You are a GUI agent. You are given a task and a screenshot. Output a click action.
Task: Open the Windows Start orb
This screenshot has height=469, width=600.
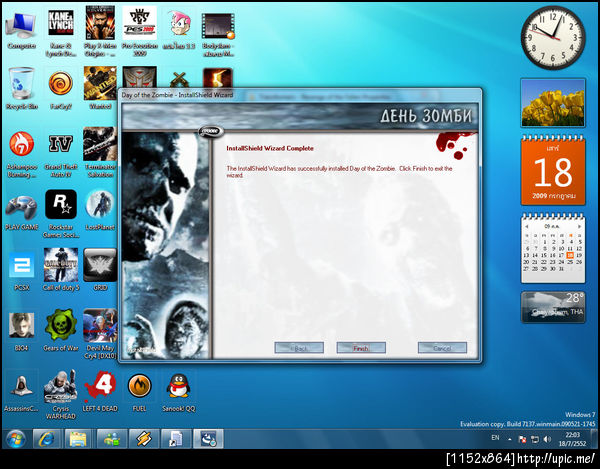15,439
